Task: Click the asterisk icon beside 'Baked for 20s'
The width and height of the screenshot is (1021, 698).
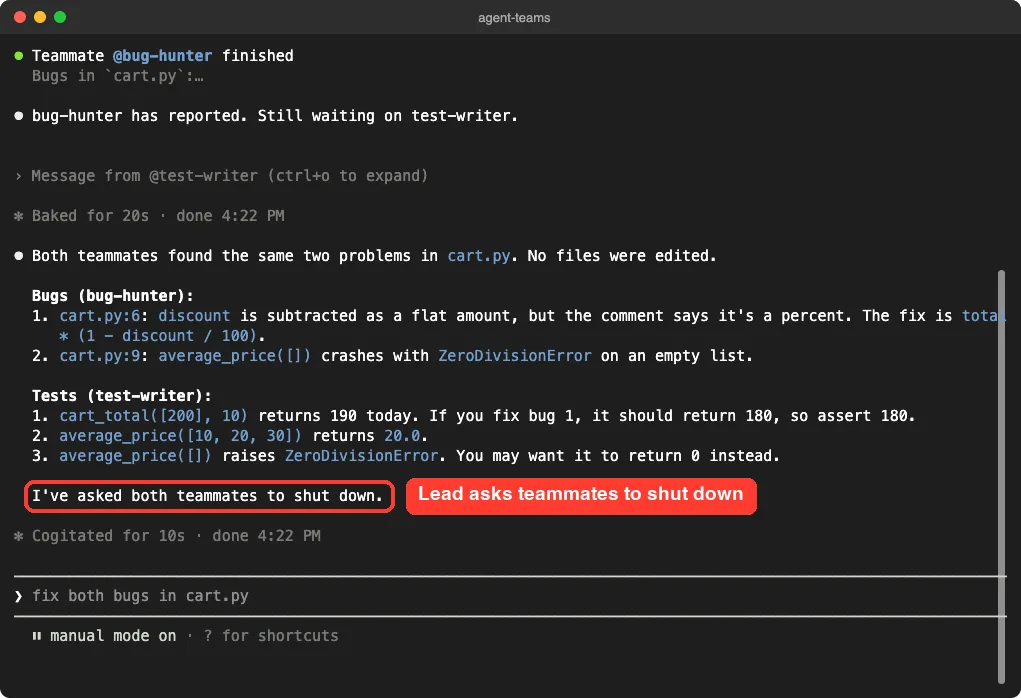Action: (19, 216)
